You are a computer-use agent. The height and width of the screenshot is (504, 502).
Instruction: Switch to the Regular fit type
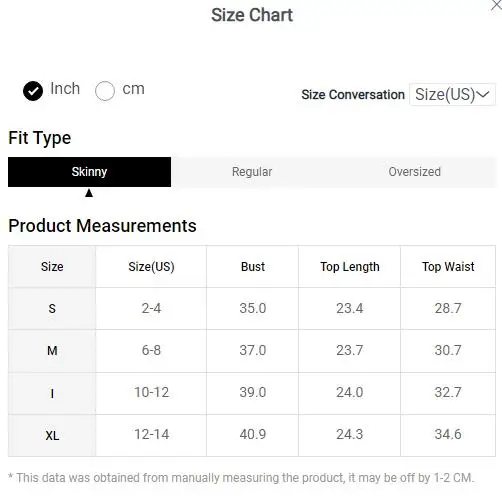point(252,172)
